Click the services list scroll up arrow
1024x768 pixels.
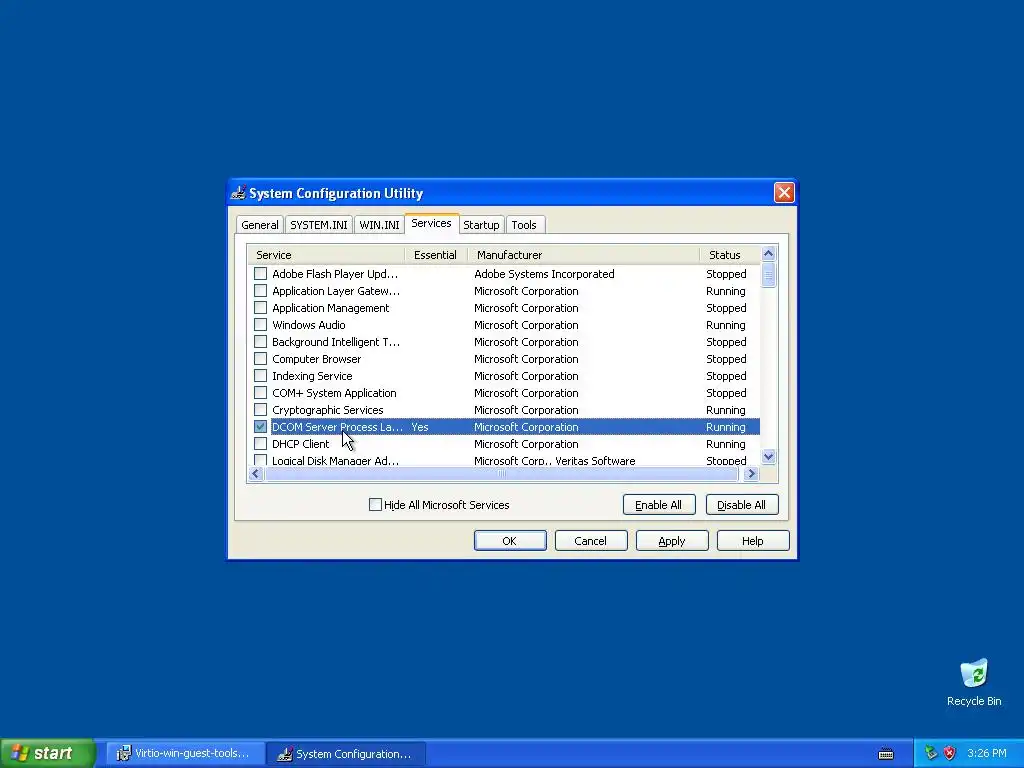[768, 253]
